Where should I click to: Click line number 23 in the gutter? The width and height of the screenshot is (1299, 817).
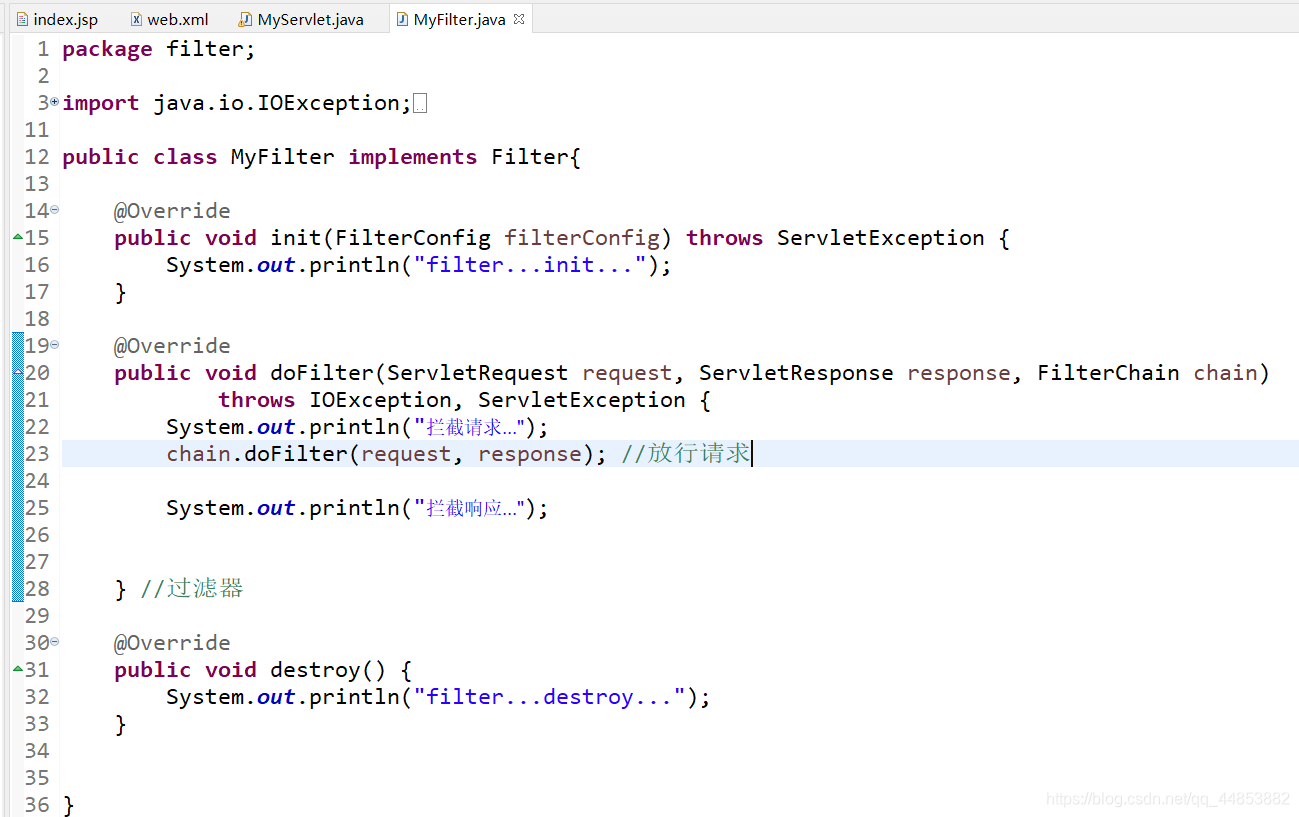37,454
